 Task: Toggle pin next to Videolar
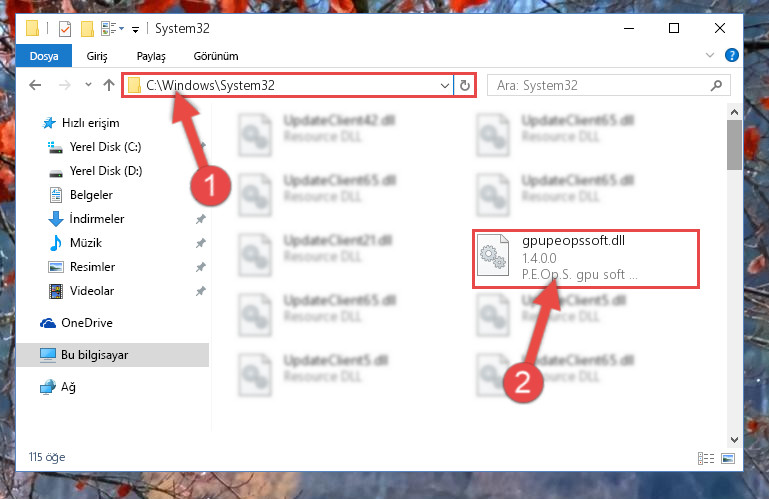tap(201, 291)
